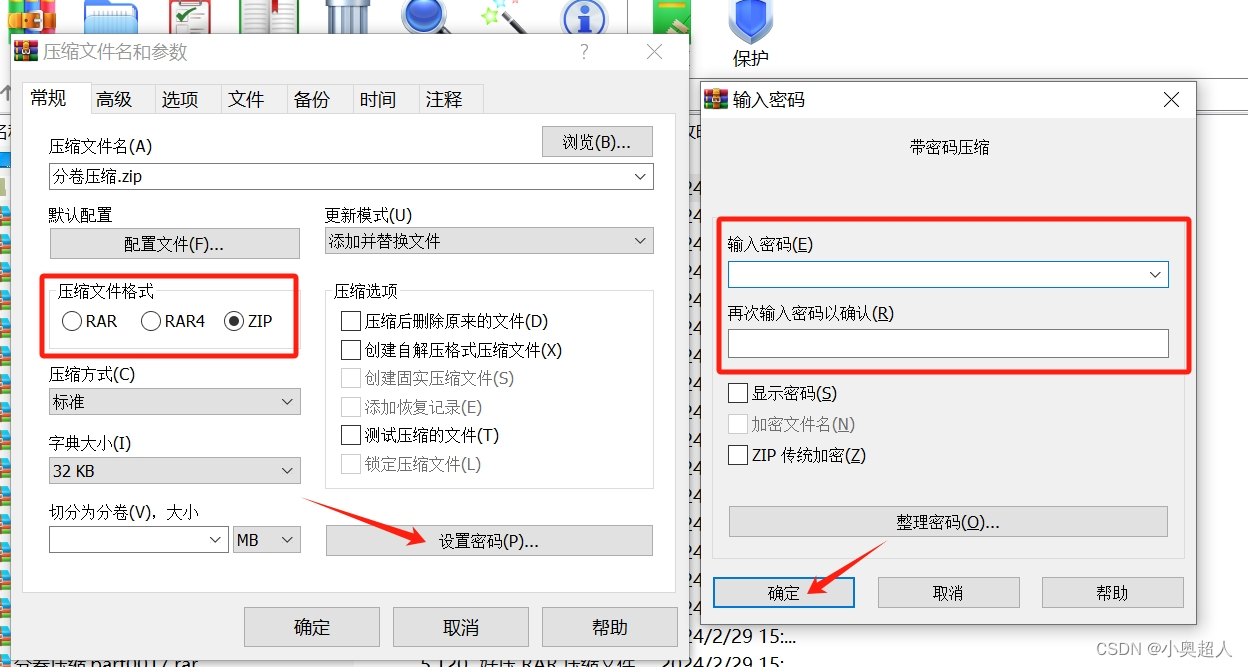Click the Extract To folder toolbar icon

(x=110, y=15)
